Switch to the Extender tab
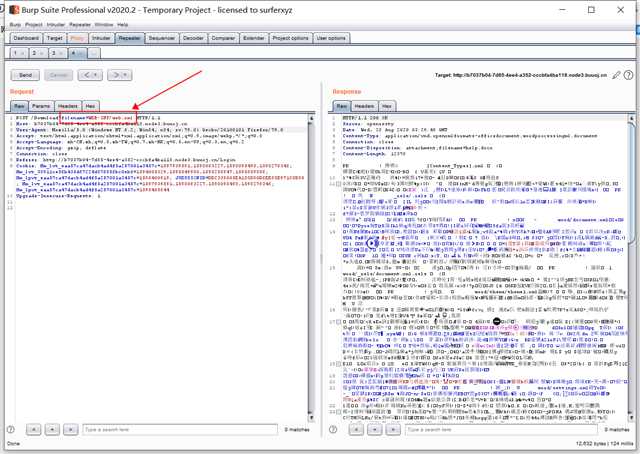 [x=253, y=38]
